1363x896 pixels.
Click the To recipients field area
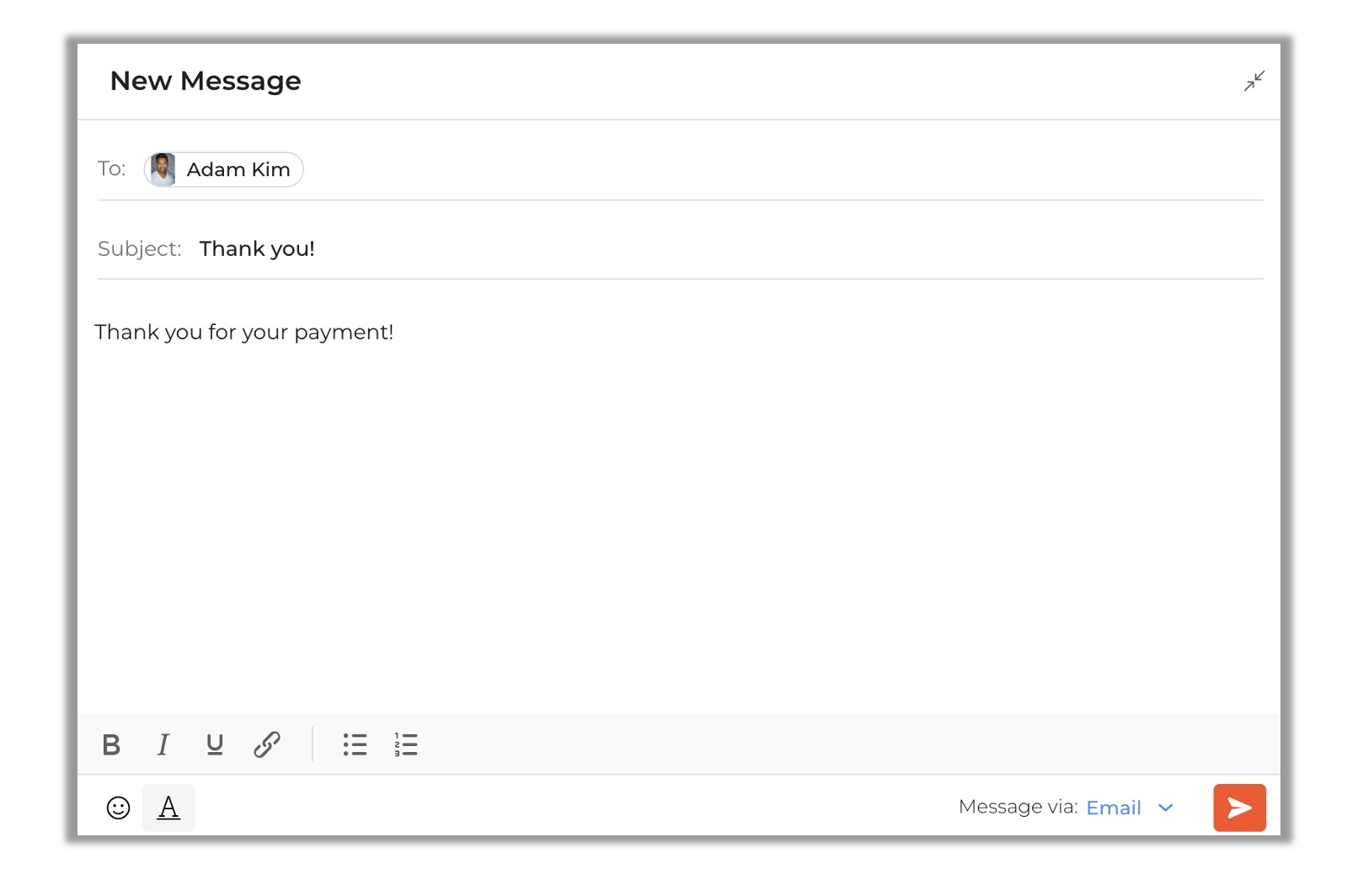click(680, 169)
